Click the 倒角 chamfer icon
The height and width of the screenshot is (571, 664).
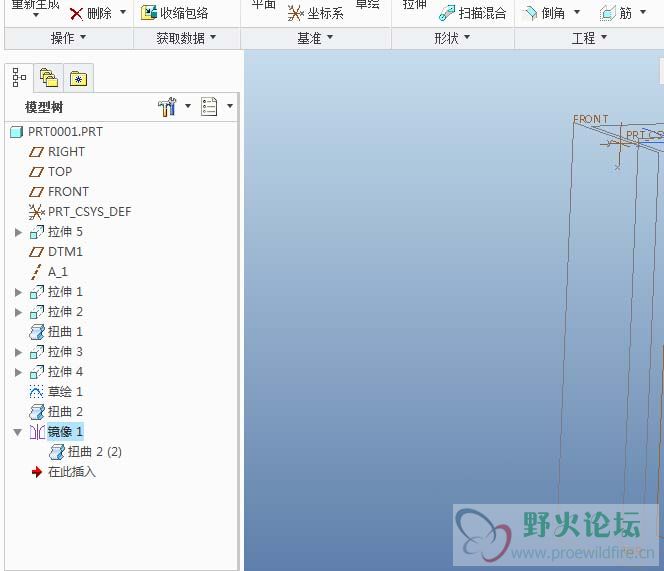(x=530, y=13)
